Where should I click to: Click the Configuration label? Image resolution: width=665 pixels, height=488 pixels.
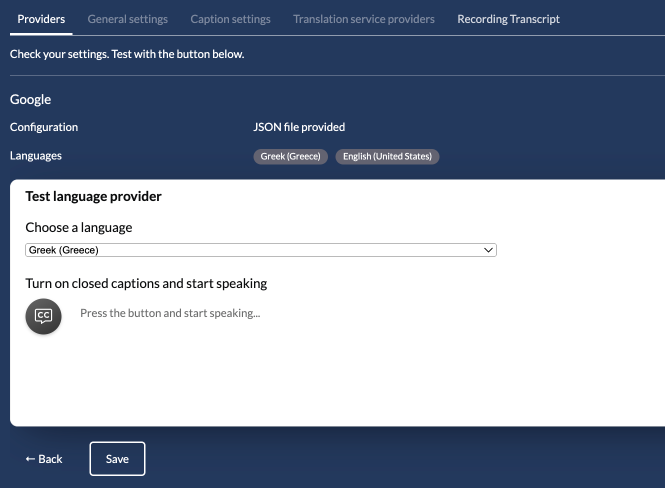(44, 127)
